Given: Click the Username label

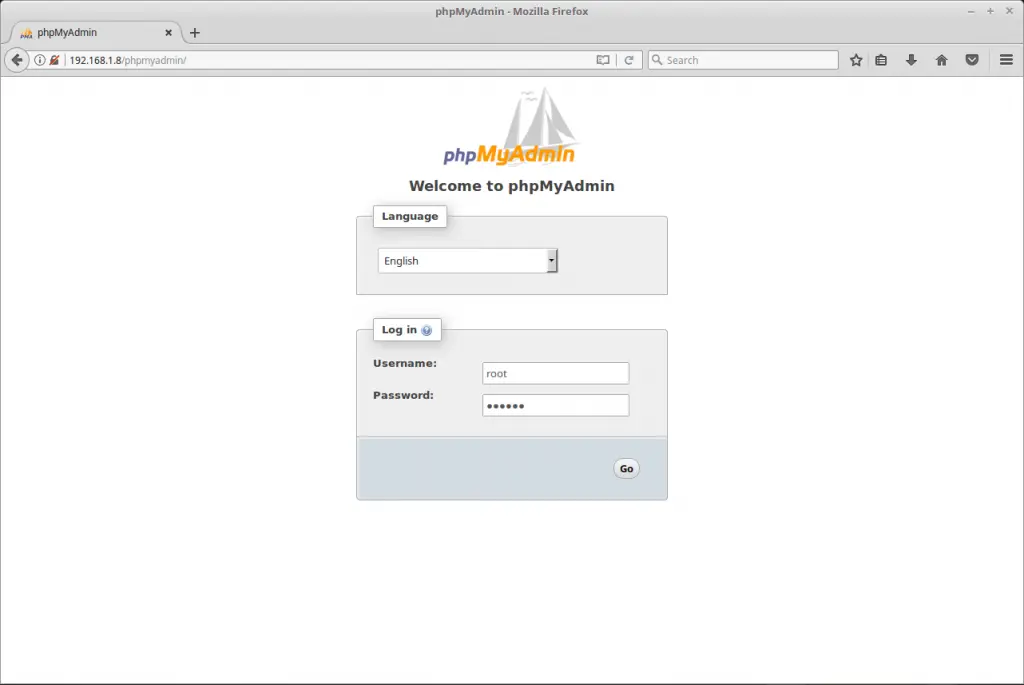Looking at the screenshot, I should 405,364.
